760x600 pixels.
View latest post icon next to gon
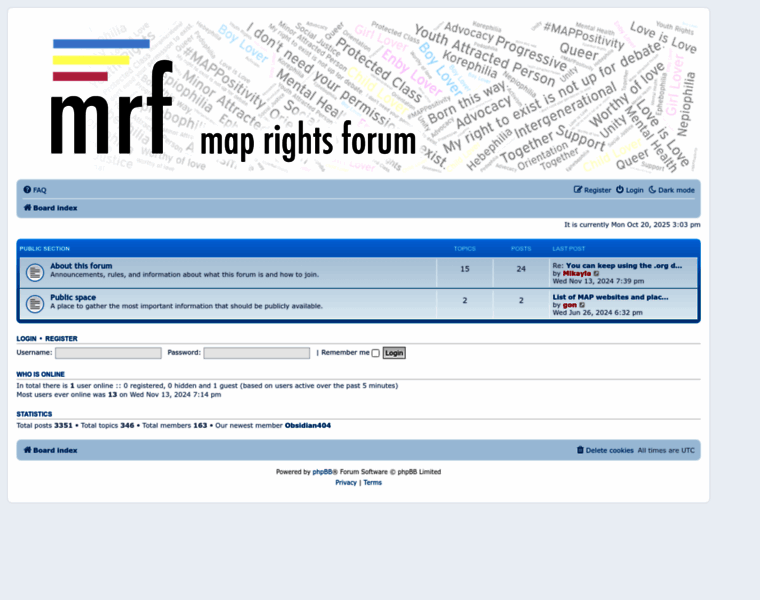pyautogui.click(x=583, y=305)
